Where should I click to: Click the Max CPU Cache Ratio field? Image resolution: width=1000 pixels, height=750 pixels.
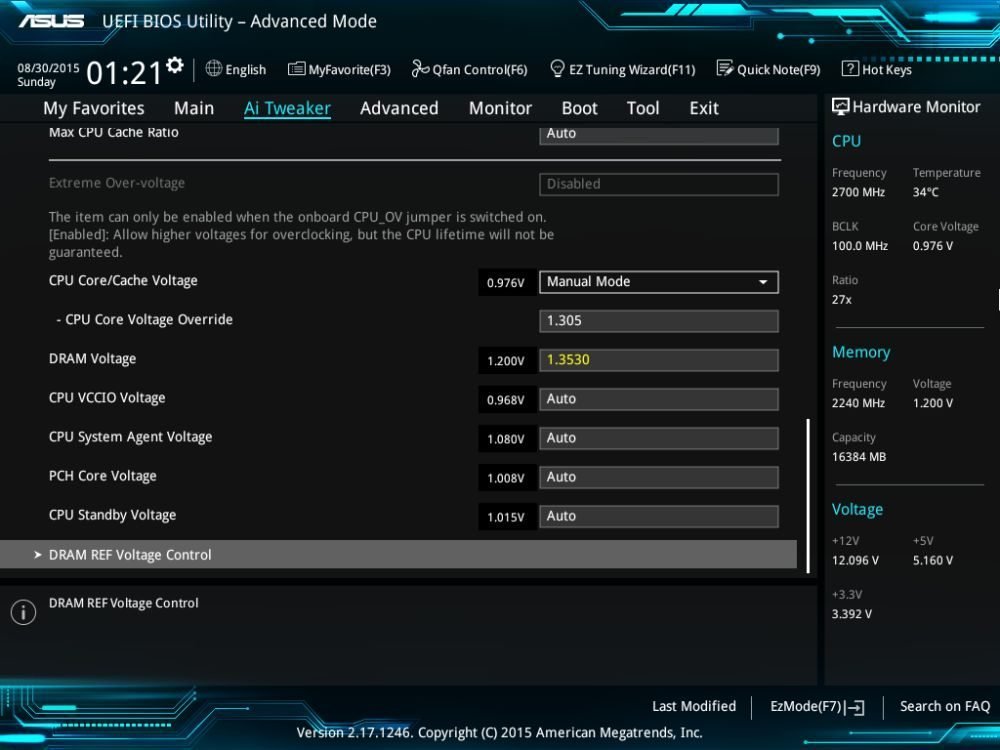pyautogui.click(x=659, y=135)
